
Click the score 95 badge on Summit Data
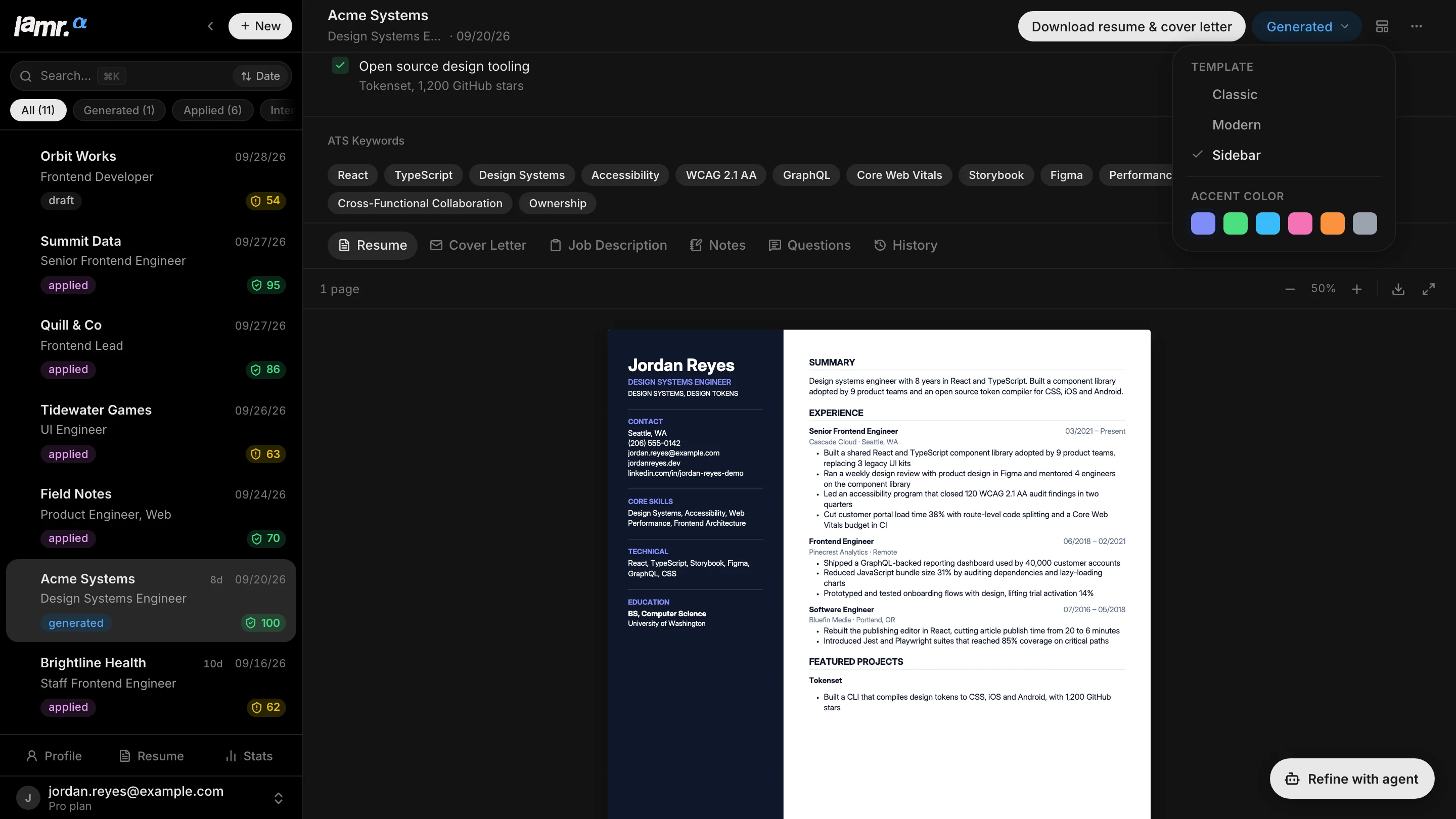[x=265, y=286]
